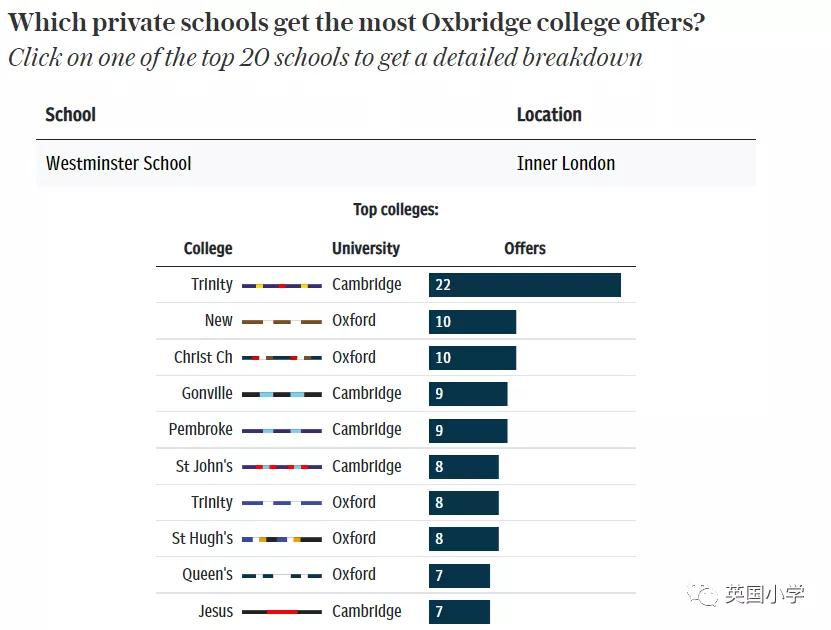The image size is (831, 630).
Task: Click the Christ Ch scarf colors icon
Action: coord(282,358)
